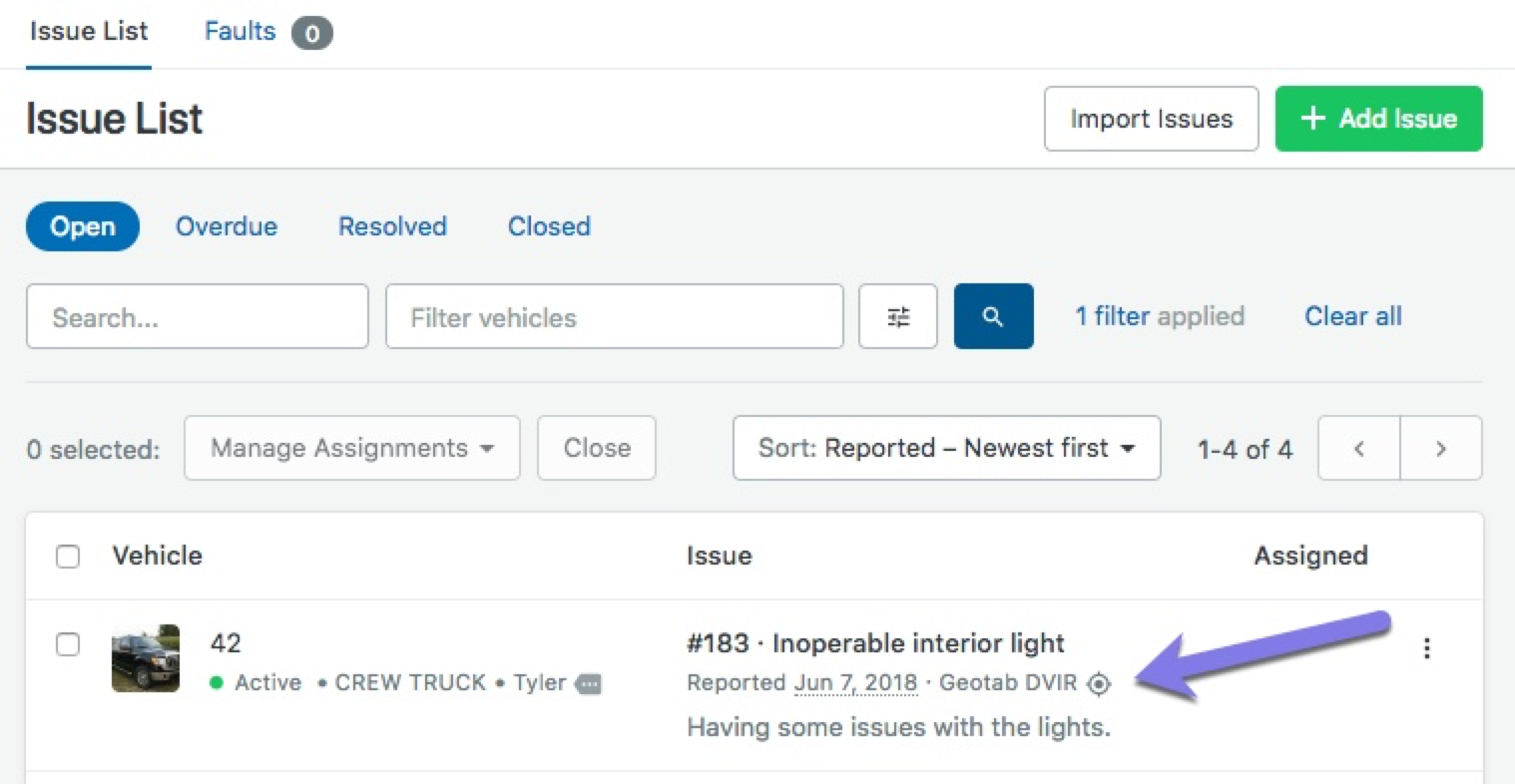The image size is (1515, 784).
Task: Click the location target icon beside Geotab DVIR
Action: tap(1099, 683)
